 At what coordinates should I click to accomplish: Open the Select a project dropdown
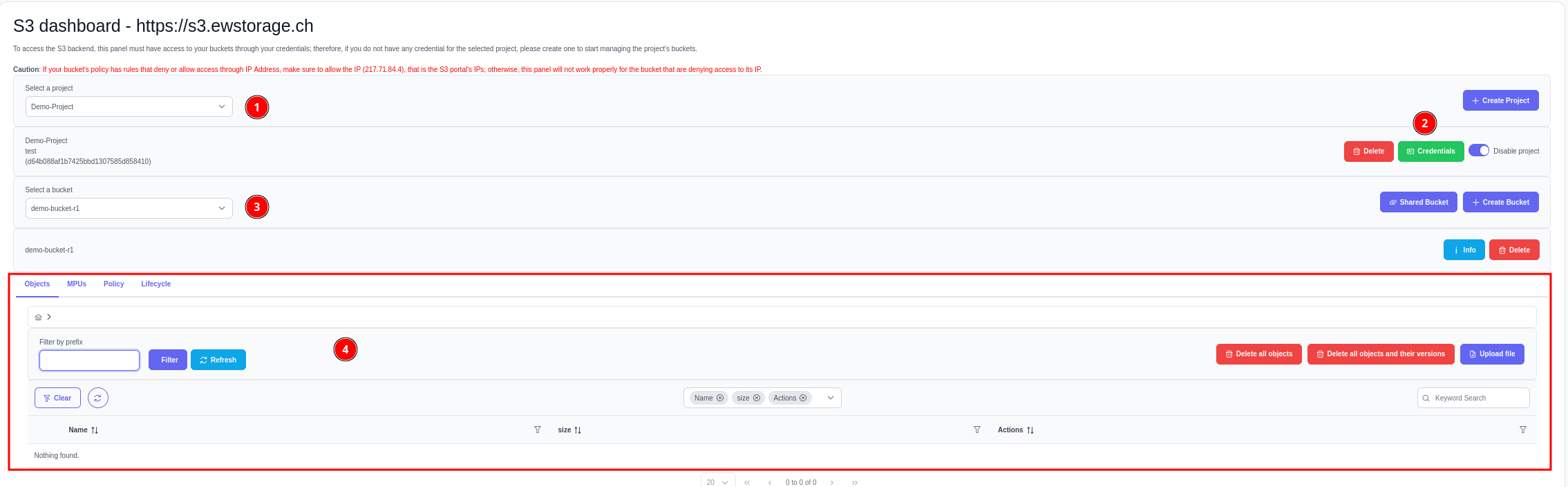click(129, 107)
